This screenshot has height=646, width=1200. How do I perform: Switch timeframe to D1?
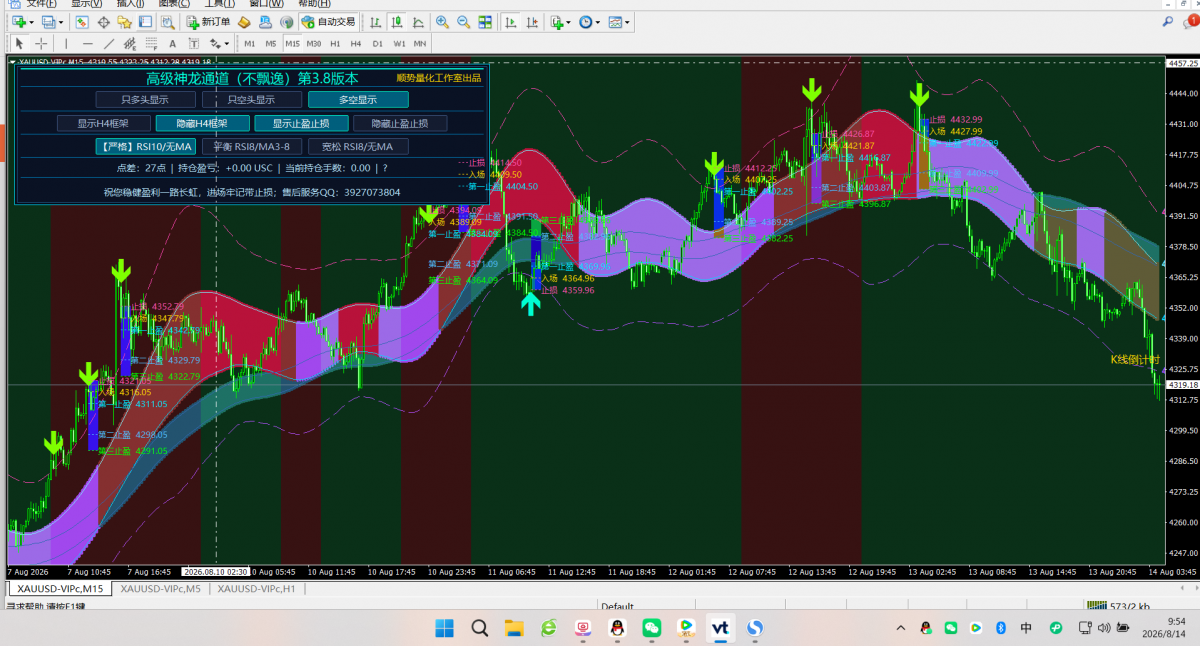377,44
